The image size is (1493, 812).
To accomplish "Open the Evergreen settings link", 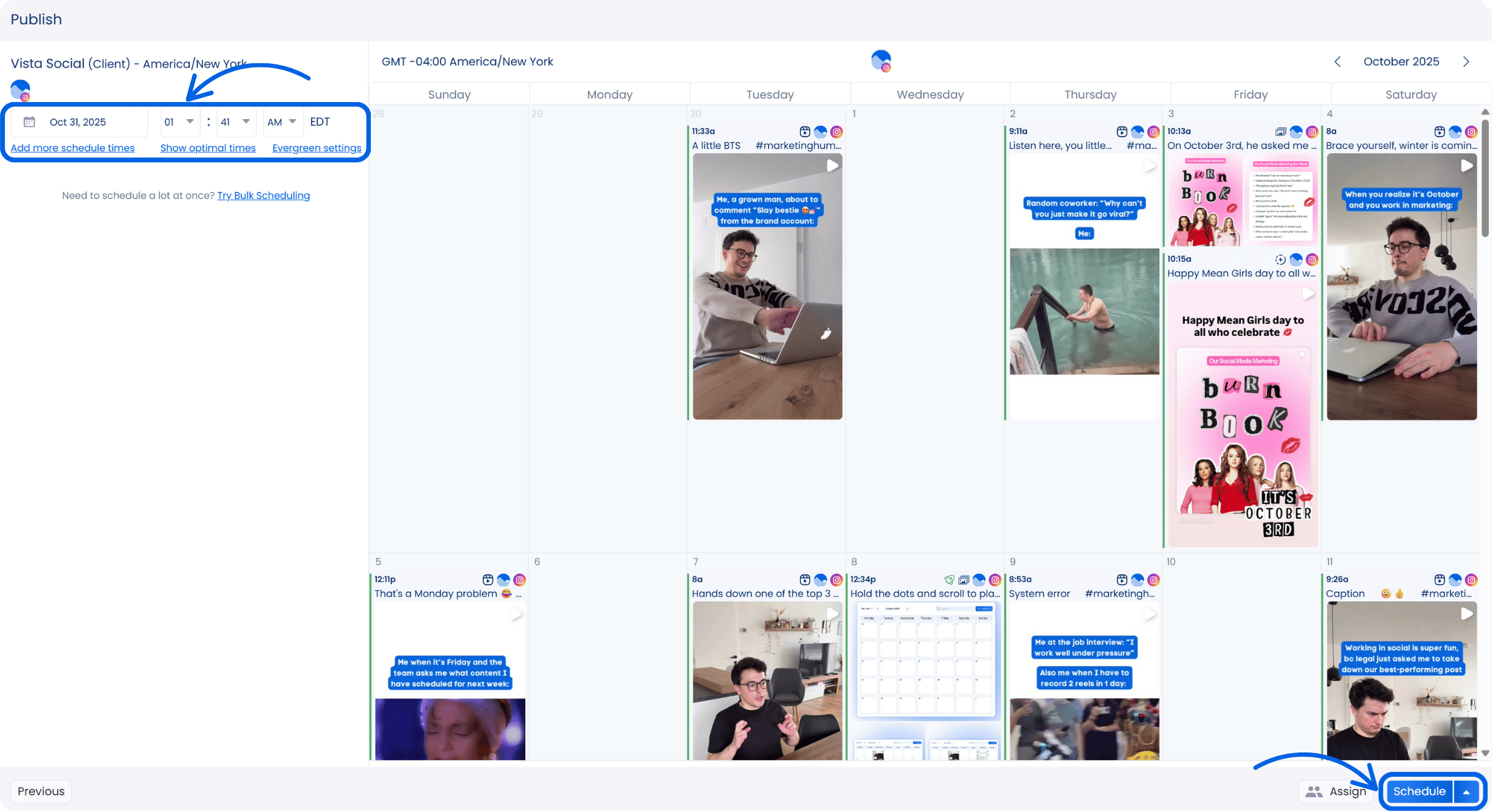I will (x=317, y=148).
